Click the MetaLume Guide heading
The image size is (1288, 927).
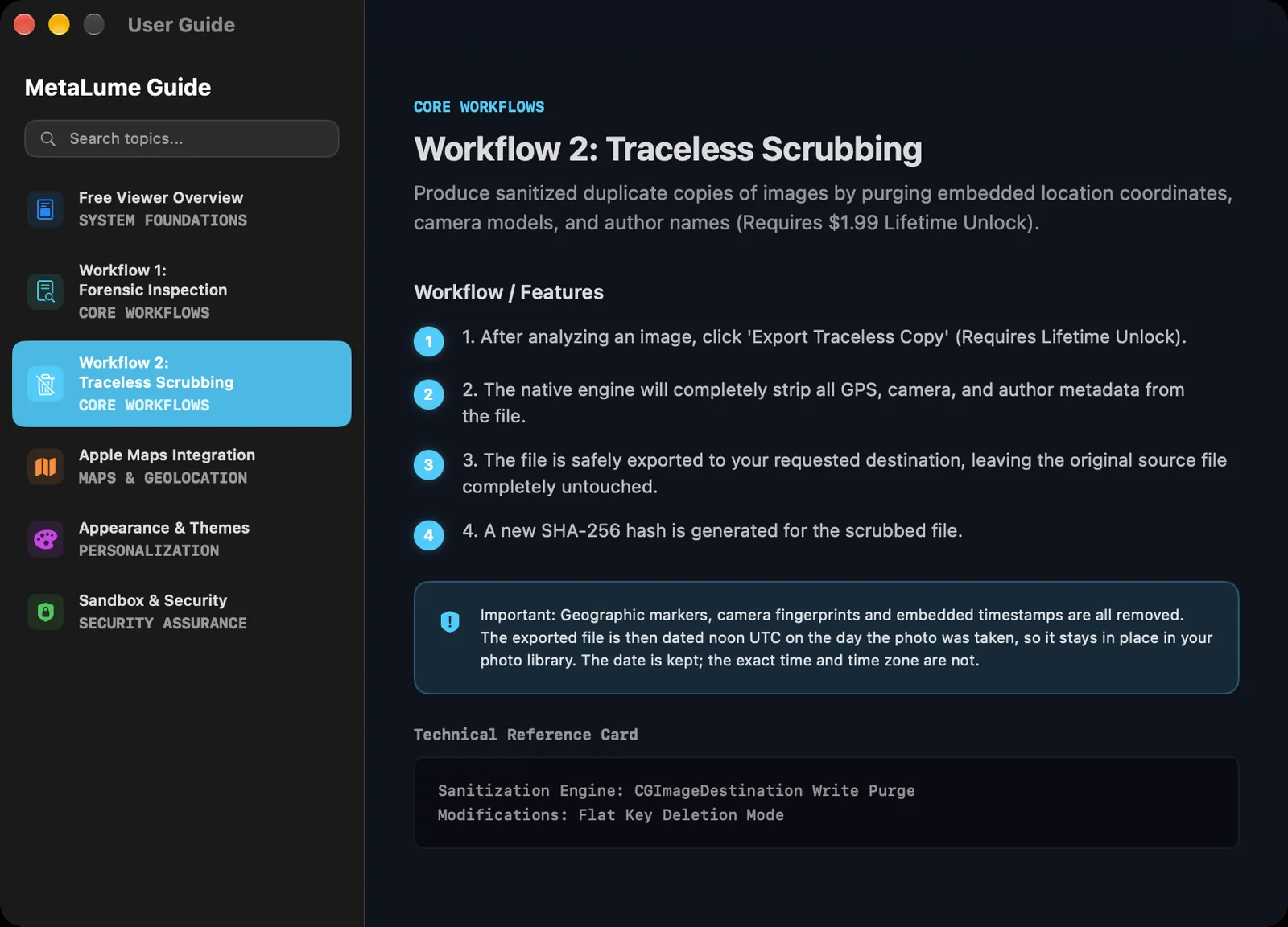(x=118, y=87)
